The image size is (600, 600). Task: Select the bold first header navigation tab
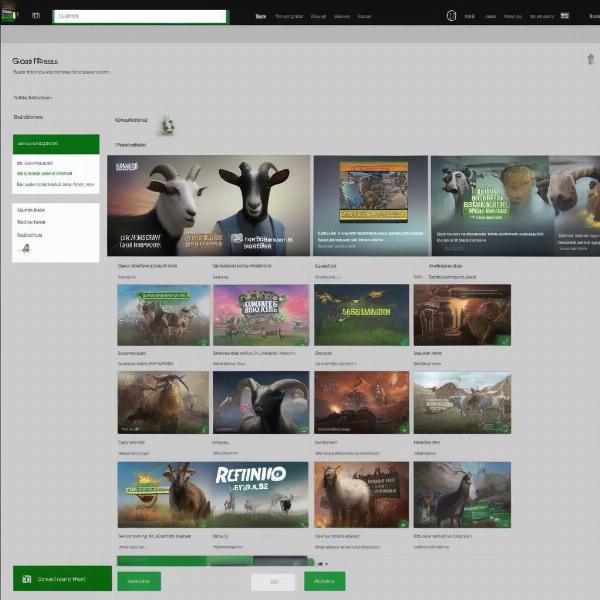(x=261, y=16)
